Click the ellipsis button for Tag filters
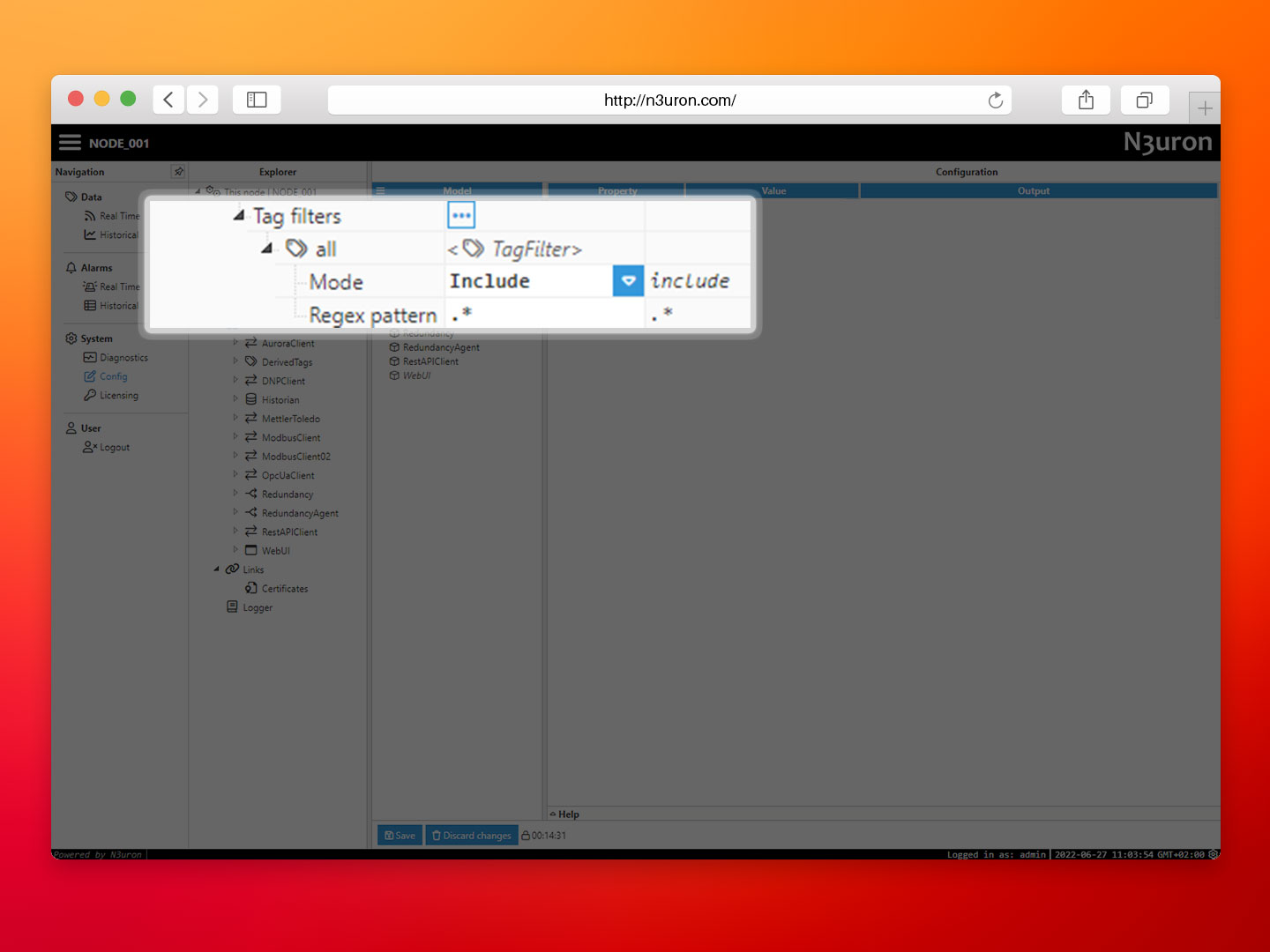This screenshot has height=952, width=1270. point(461,215)
